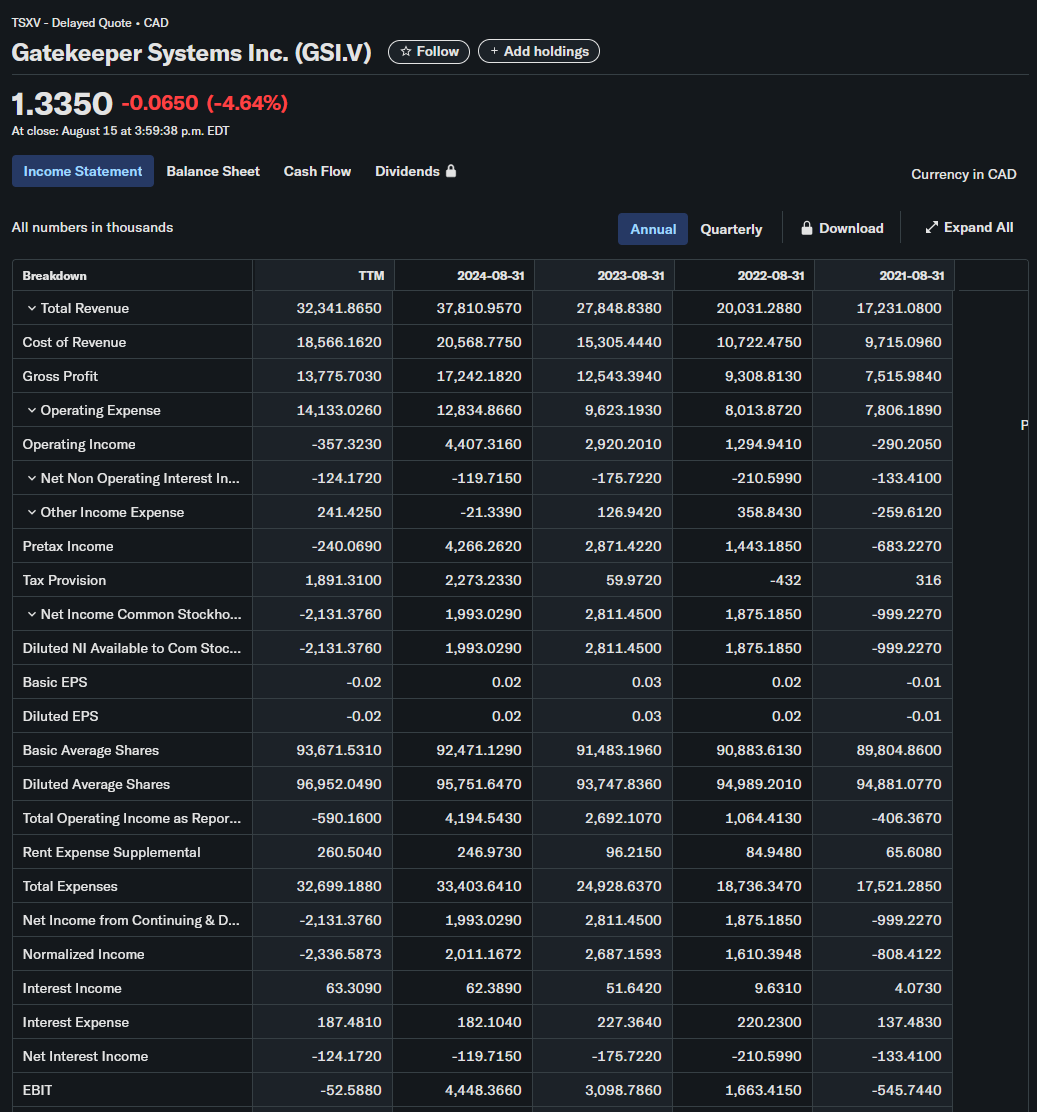Screen dimensions: 1037x1112
Task: Click the 2024-08-31 column header
Action: pyautogui.click(x=490, y=275)
